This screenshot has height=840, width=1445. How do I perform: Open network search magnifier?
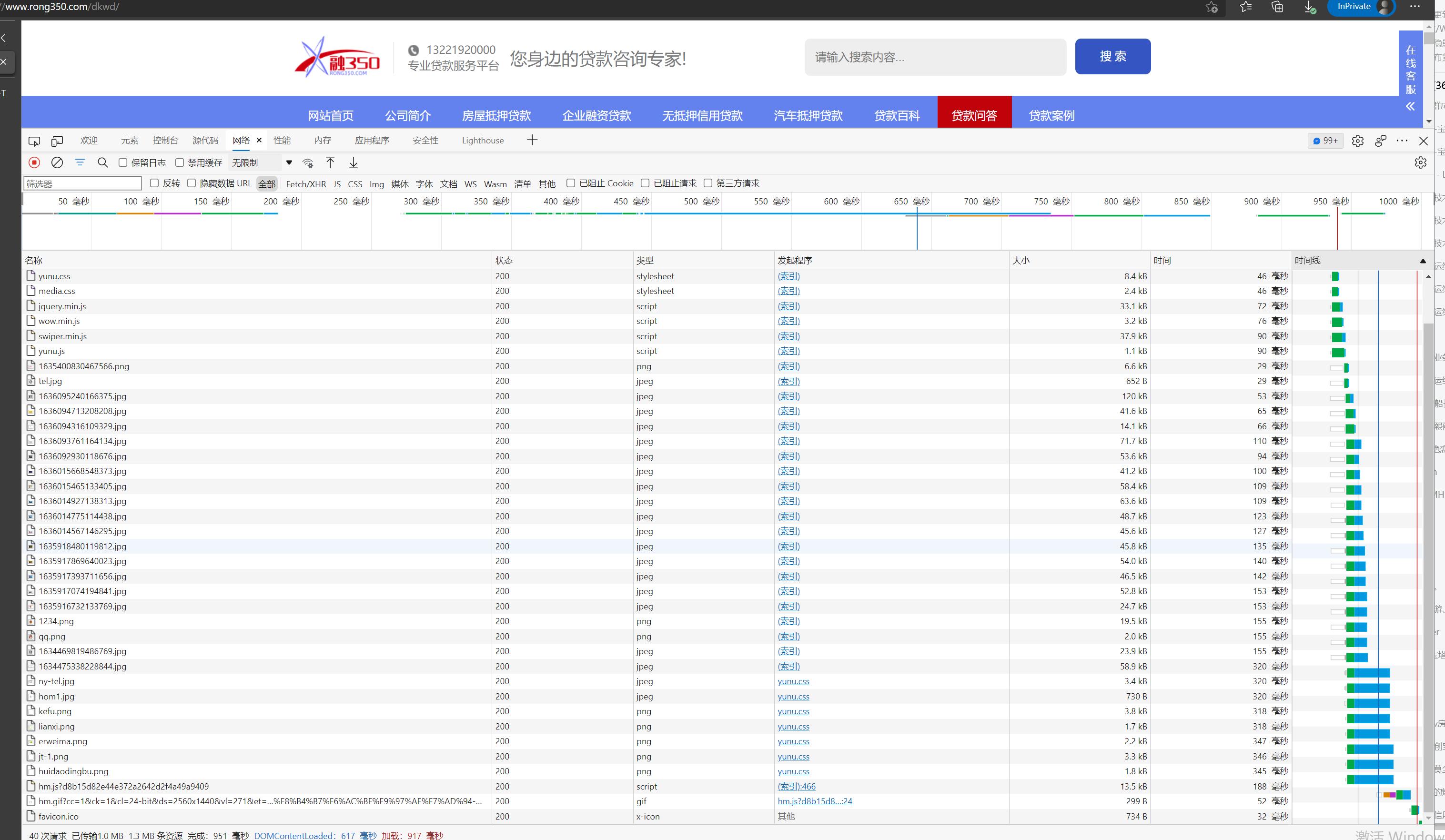(102, 163)
